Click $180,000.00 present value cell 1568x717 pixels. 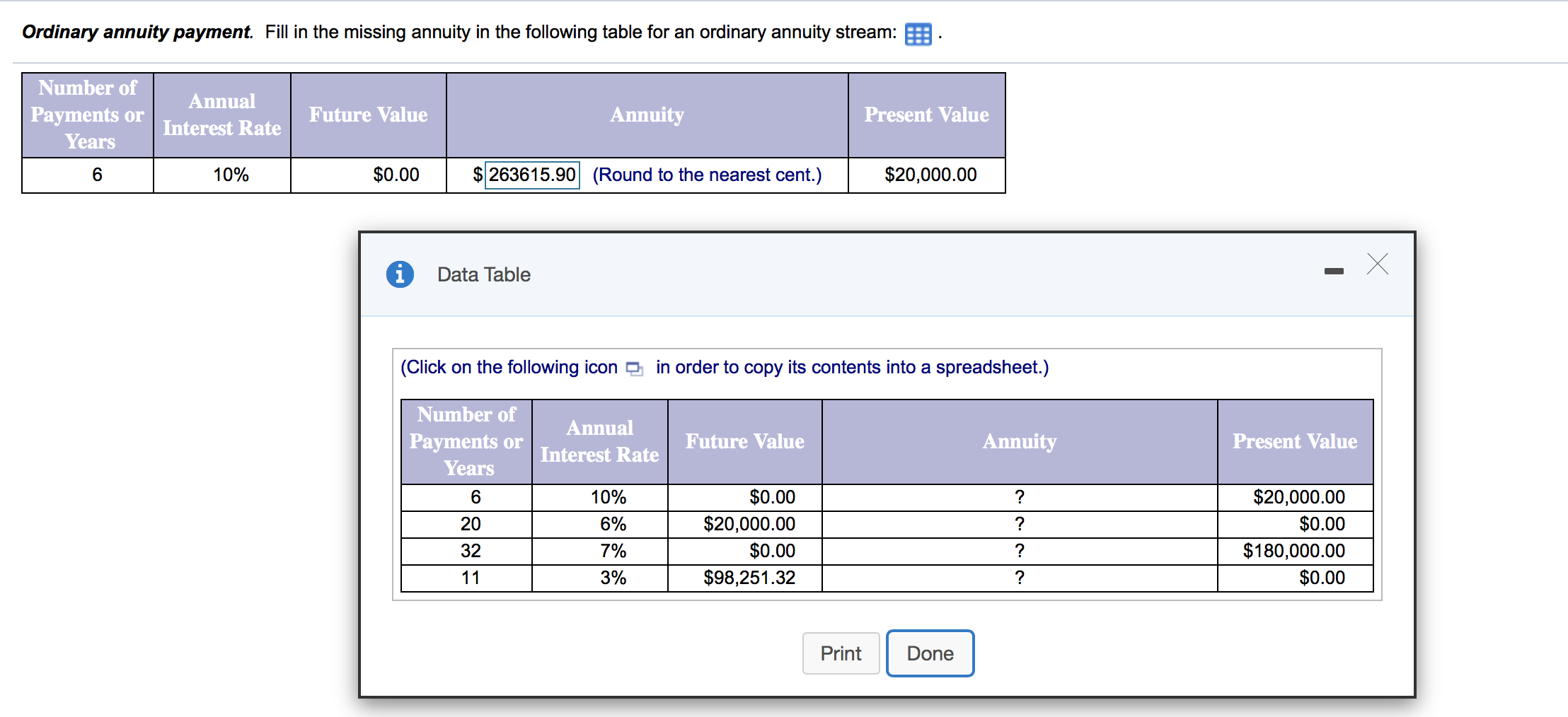[1293, 551]
